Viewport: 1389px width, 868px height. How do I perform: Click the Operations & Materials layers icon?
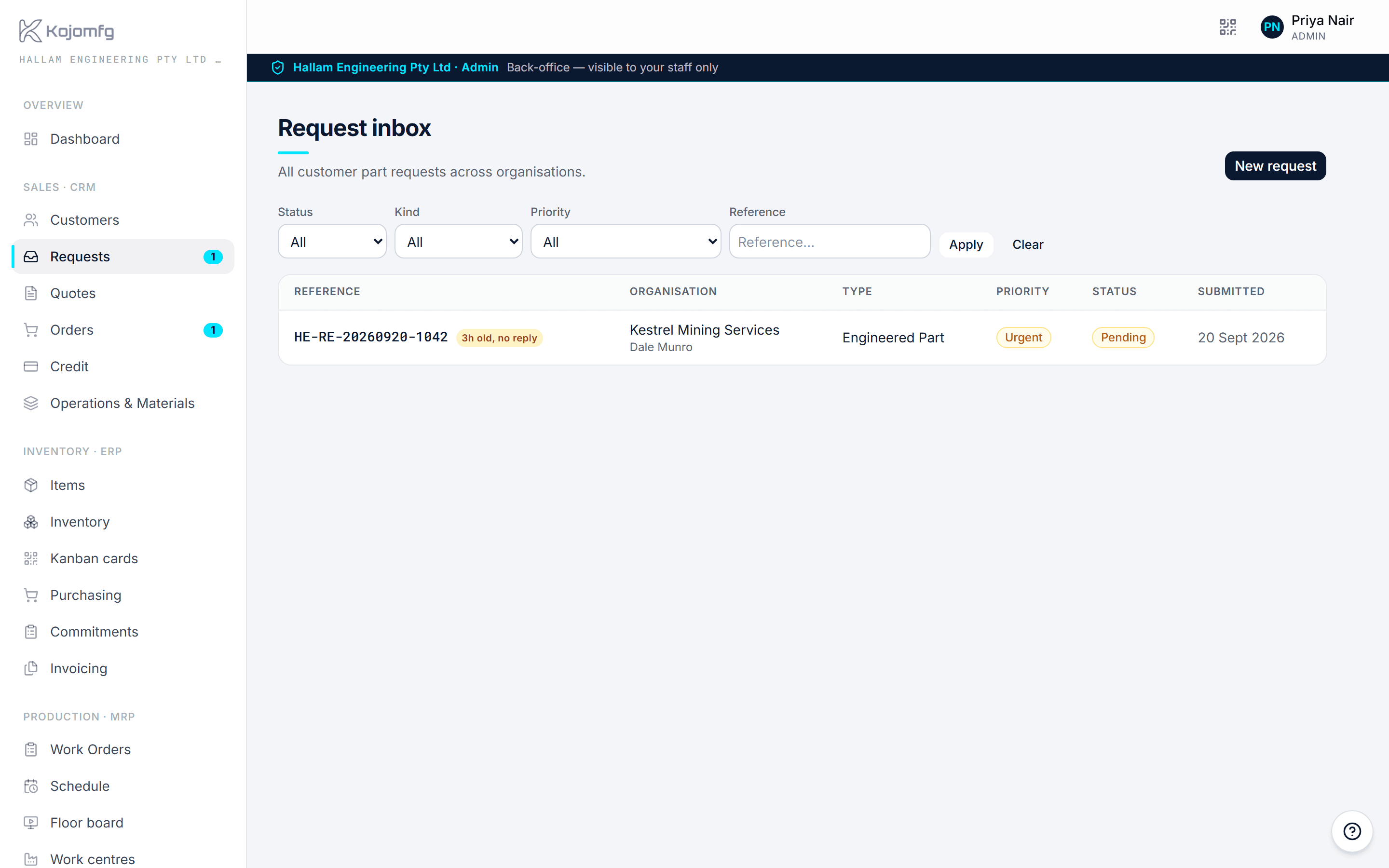(31, 403)
